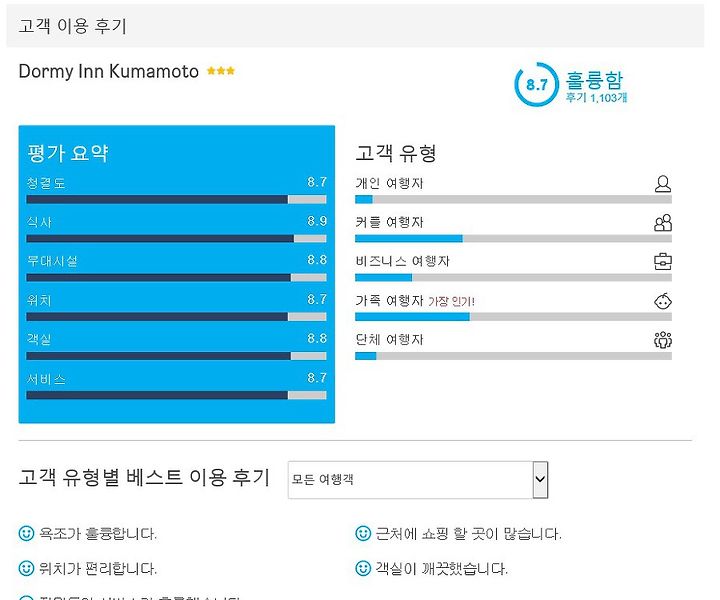Image resolution: width=720 pixels, height=600 pixels.
Task: Click the dropdown arrow of traveler filter
Action: (540, 480)
